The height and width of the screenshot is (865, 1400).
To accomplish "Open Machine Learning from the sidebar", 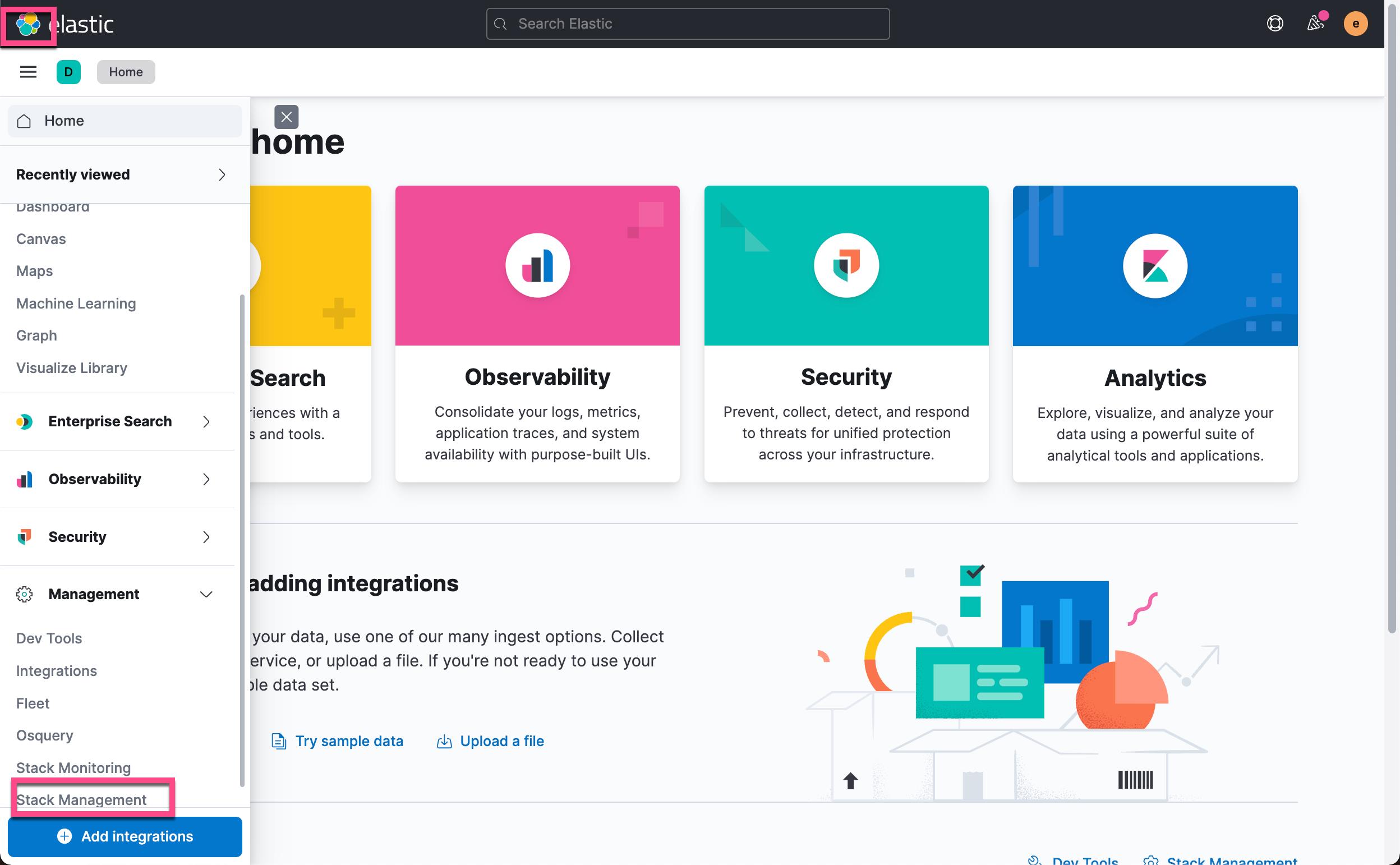I will 76,304.
